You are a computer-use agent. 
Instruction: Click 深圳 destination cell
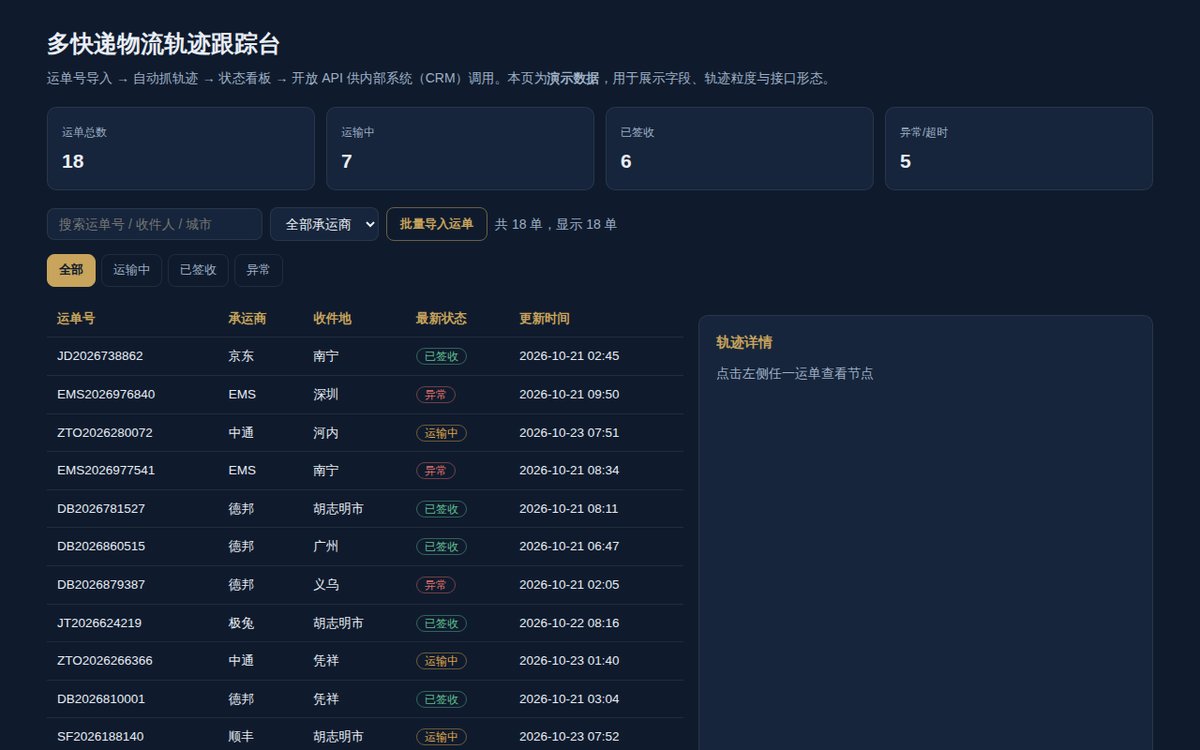click(x=326, y=394)
